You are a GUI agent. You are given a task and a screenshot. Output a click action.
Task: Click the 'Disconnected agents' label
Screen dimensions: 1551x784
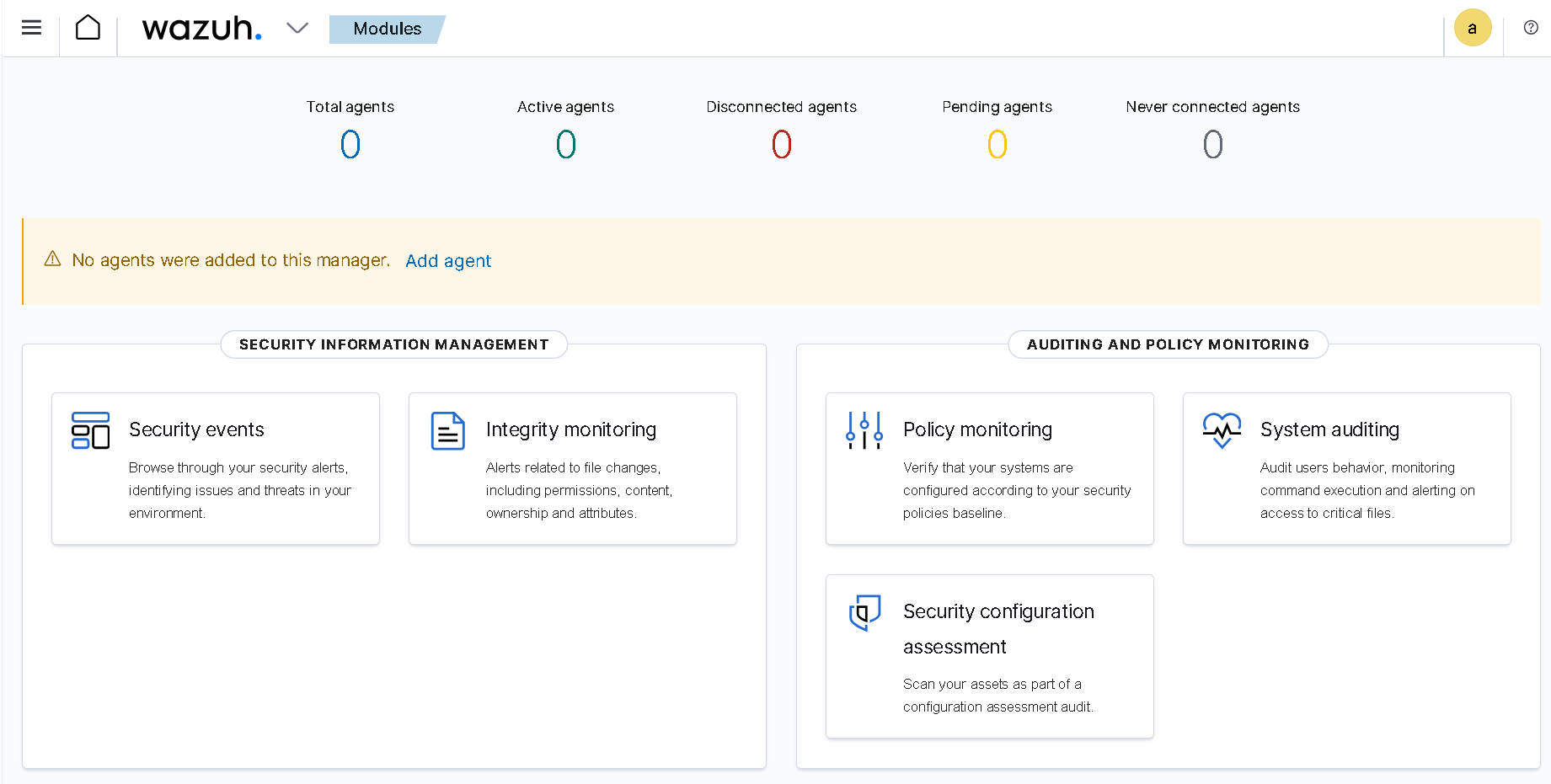click(782, 107)
